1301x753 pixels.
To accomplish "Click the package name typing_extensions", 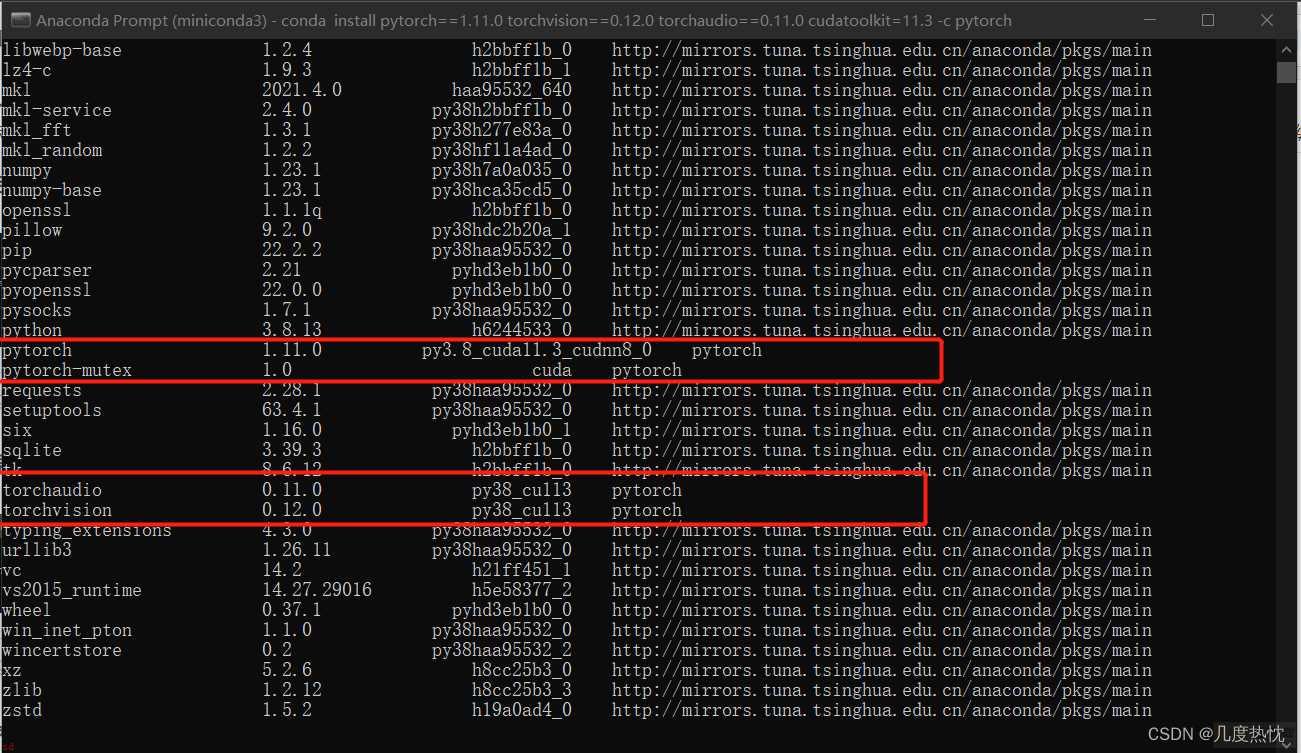I will tap(87, 530).
